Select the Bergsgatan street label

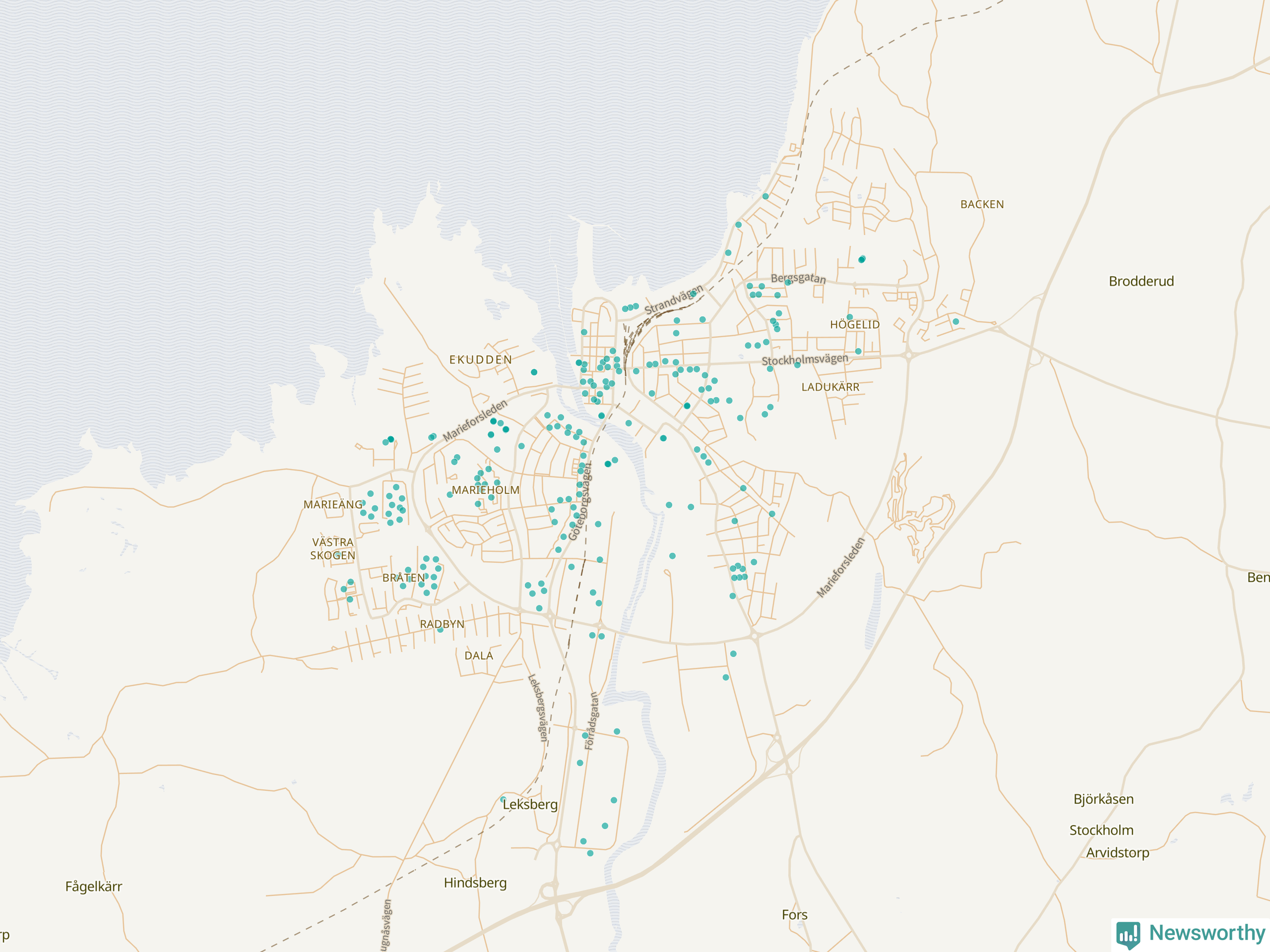pyautogui.click(x=798, y=278)
